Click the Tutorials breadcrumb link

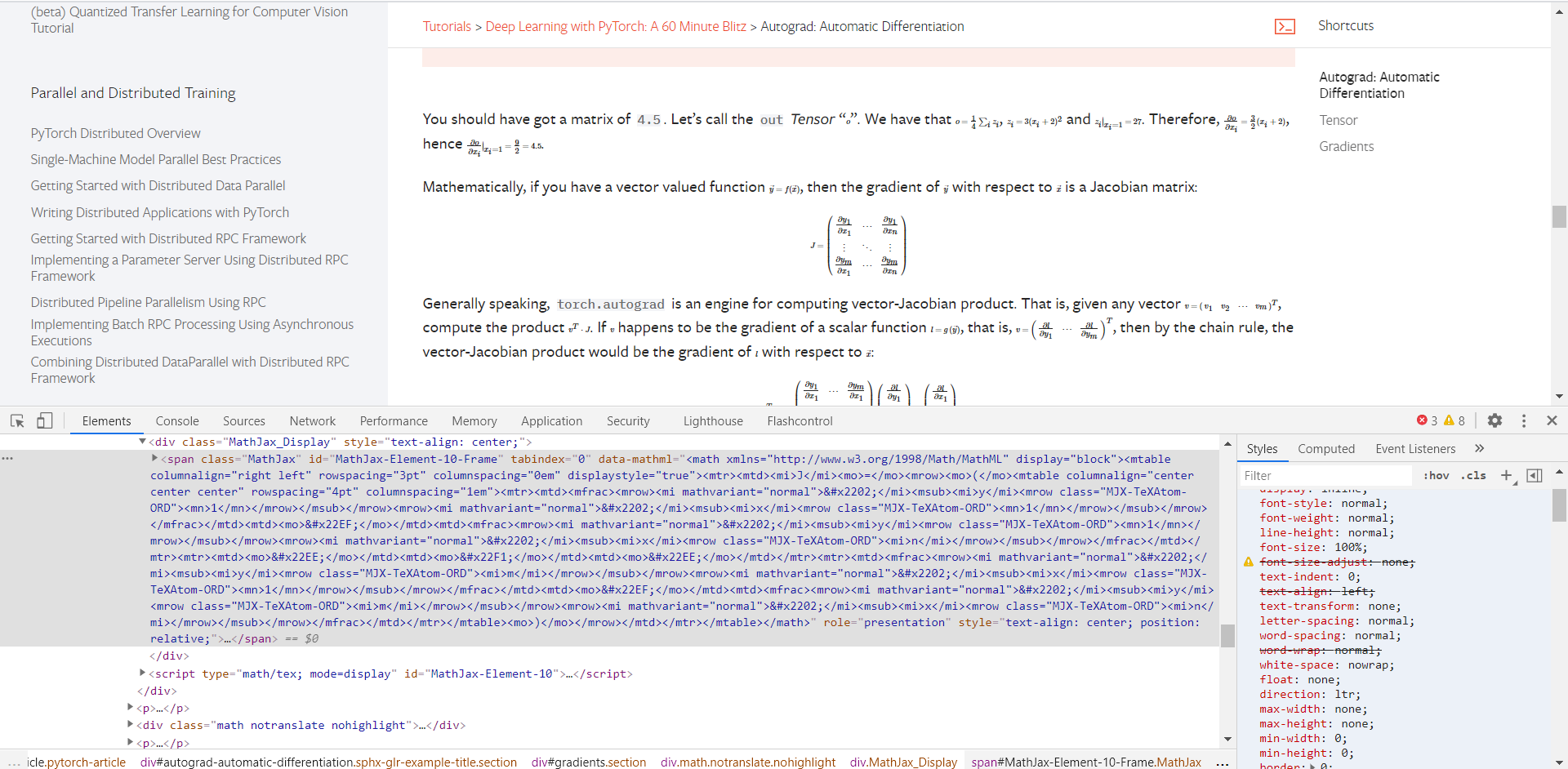point(447,26)
